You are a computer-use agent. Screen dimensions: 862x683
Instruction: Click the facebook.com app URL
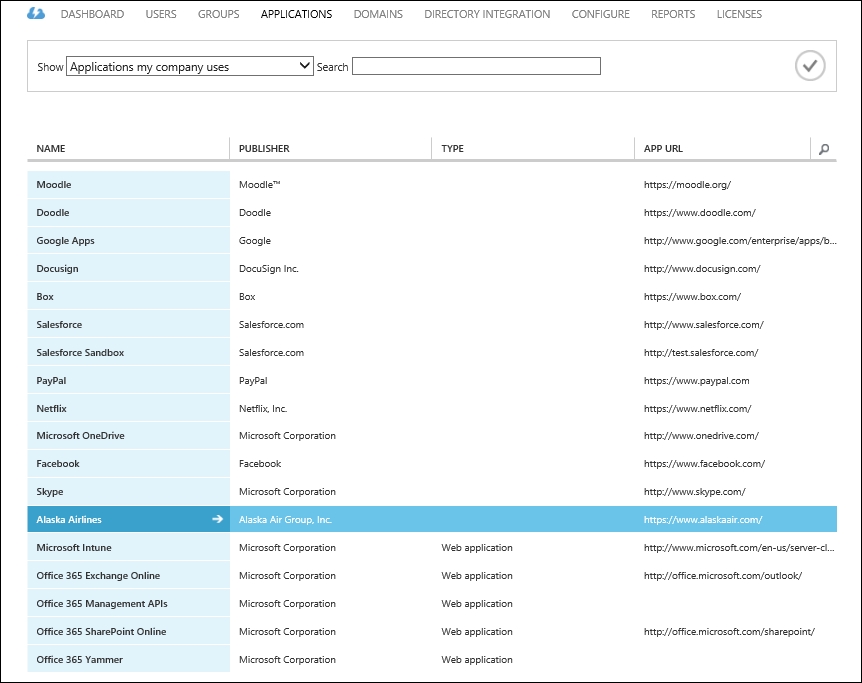704,464
